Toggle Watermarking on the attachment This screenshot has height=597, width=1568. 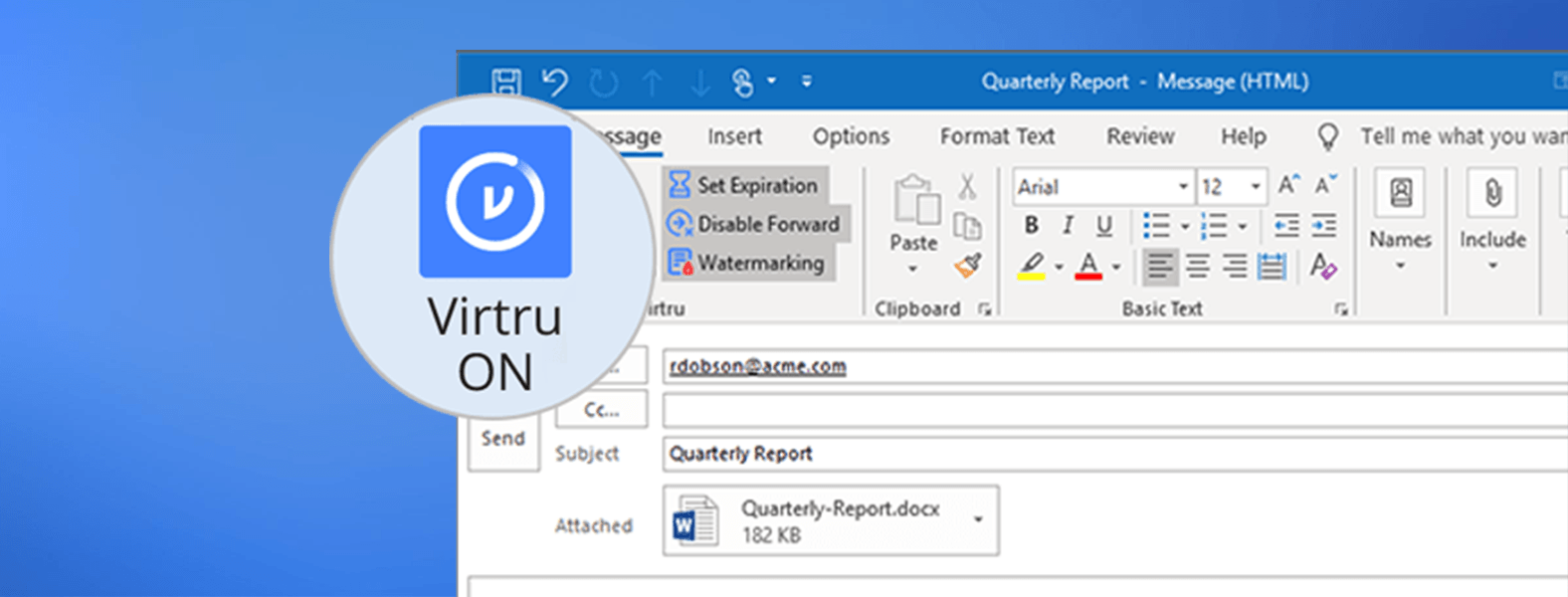(747, 263)
